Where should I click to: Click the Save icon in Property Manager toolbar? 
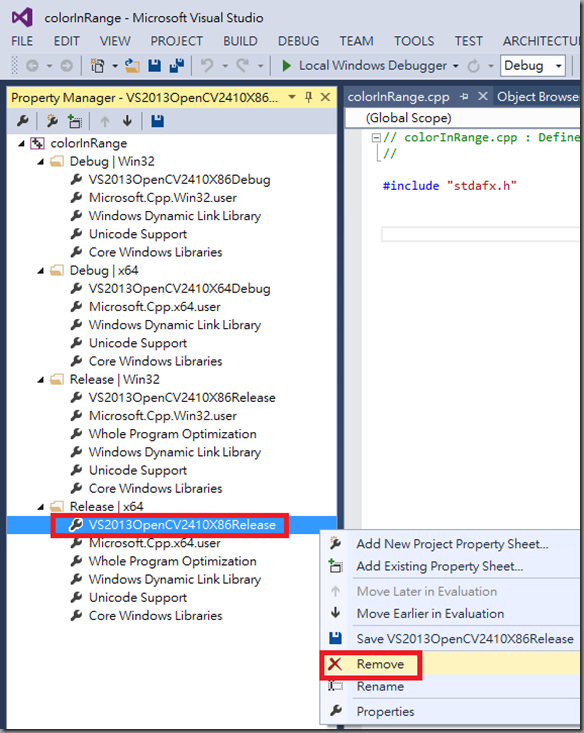158,122
